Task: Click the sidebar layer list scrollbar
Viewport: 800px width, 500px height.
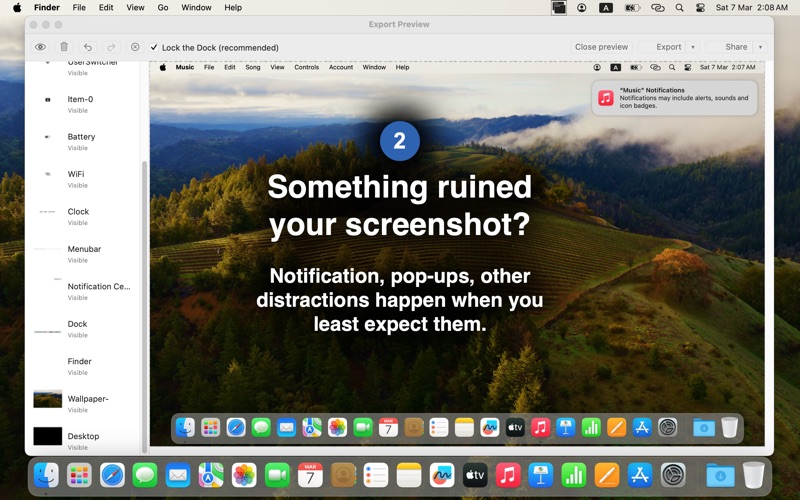Action: click(x=144, y=306)
